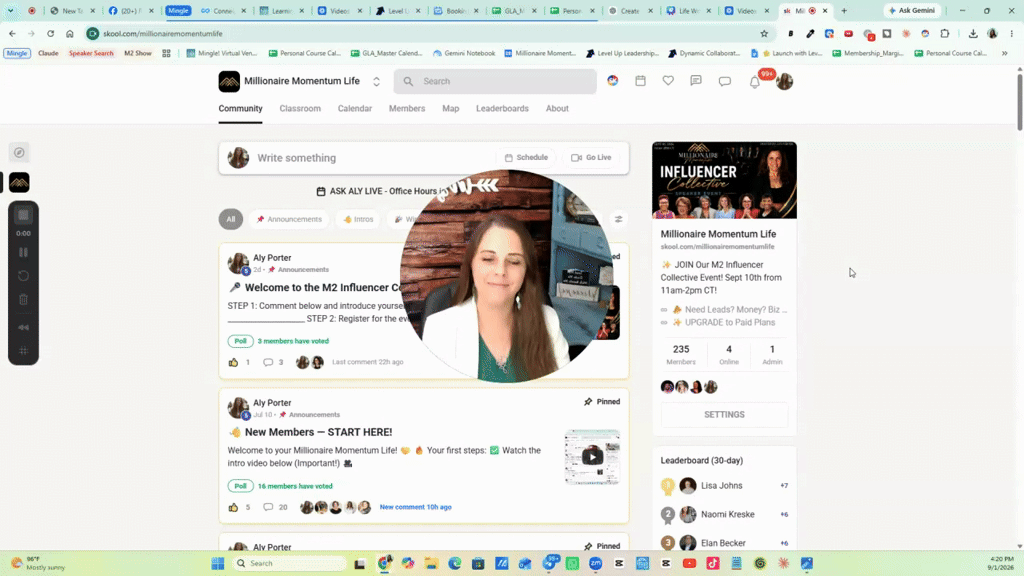The height and width of the screenshot is (576, 1024).
Task: Click the Windows taskbar search box
Action: click(290, 563)
